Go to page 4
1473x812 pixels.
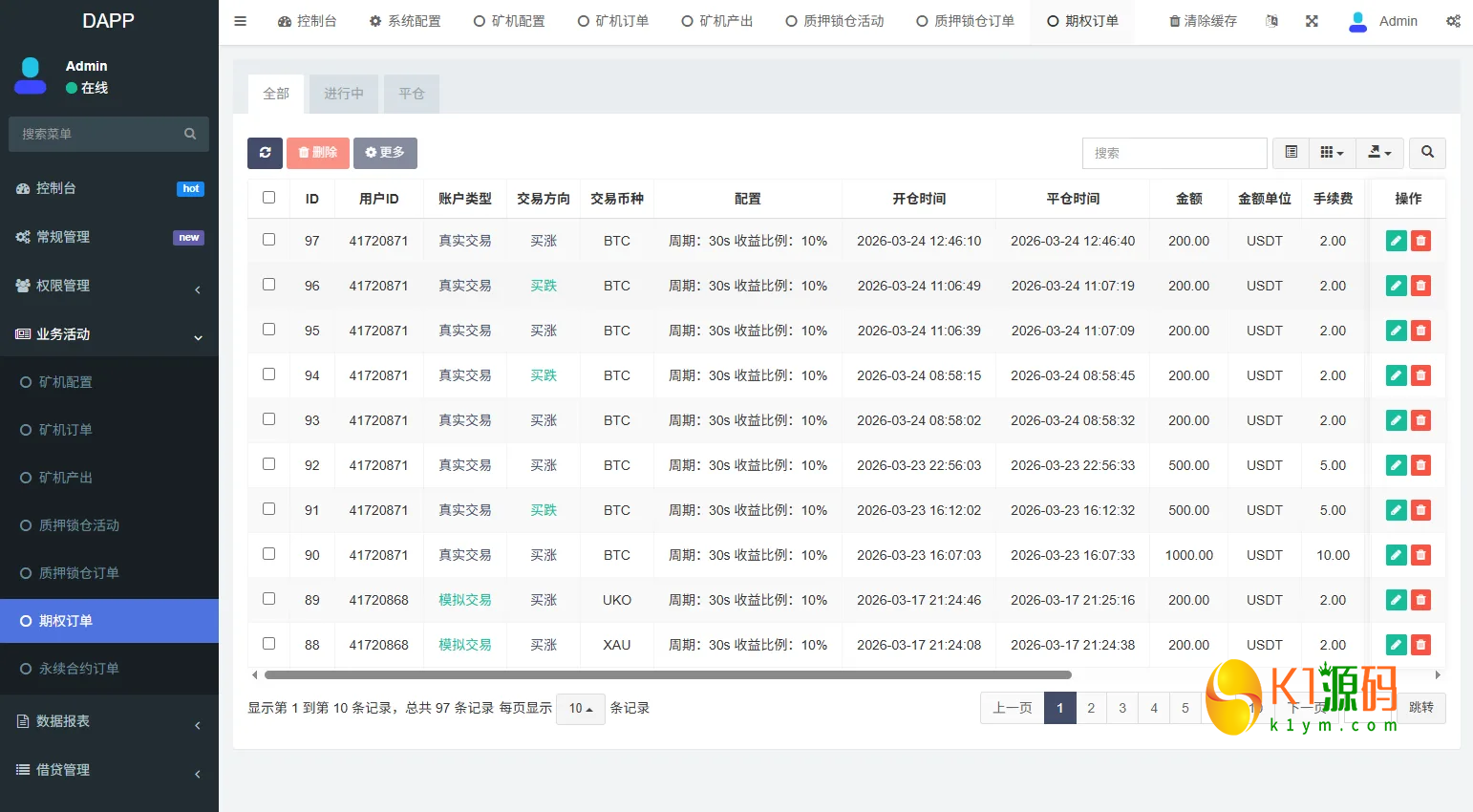(x=1154, y=709)
